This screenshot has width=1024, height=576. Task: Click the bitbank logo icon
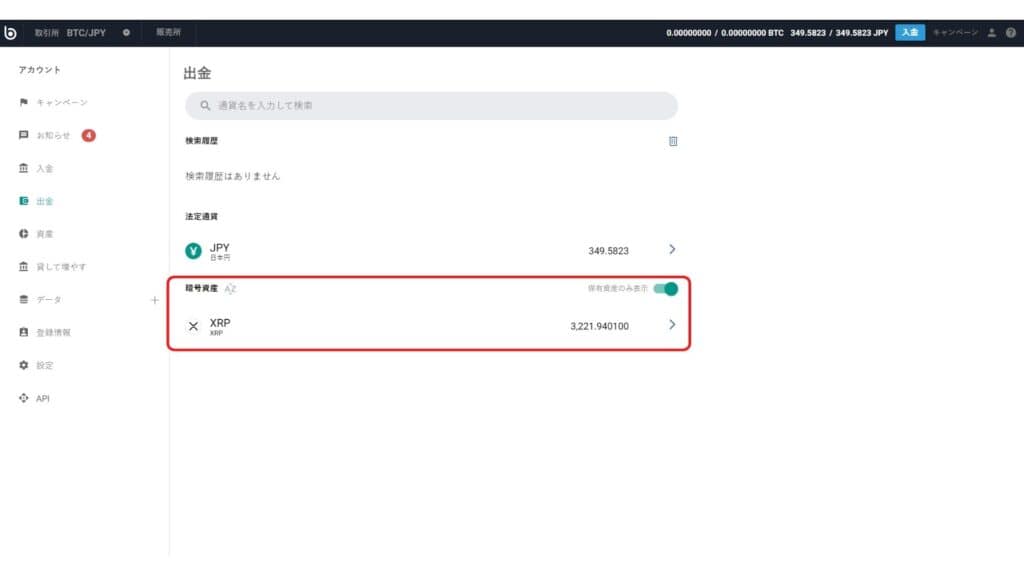coord(10,33)
